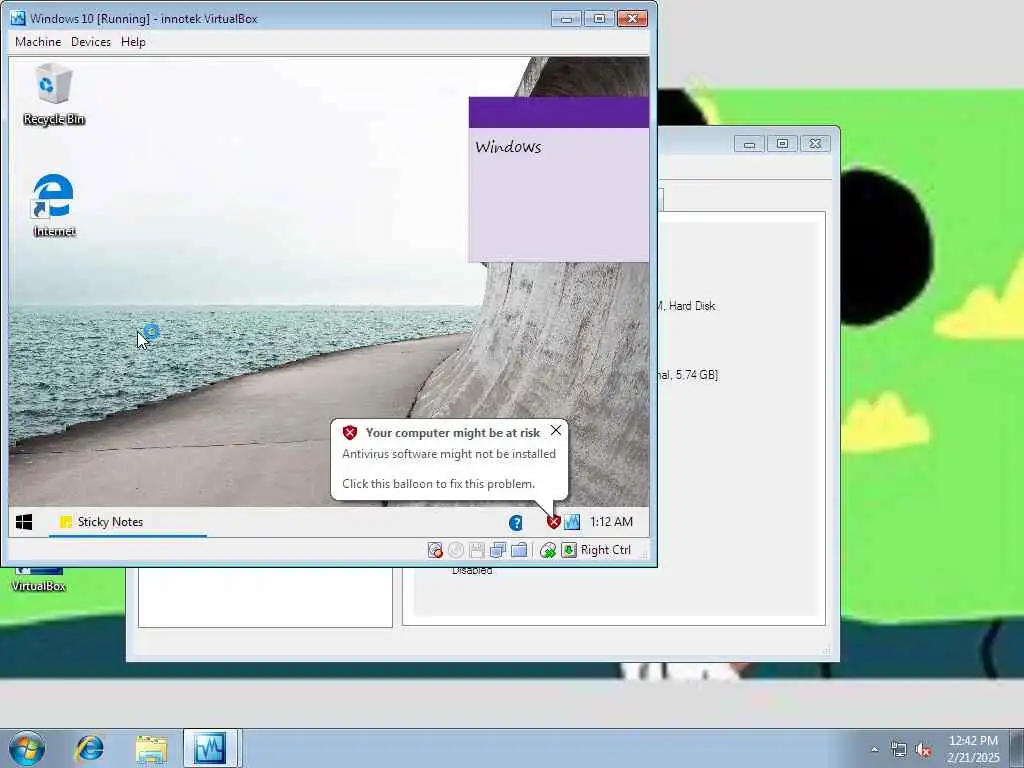This screenshot has height=768, width=1024.
Task: Click the shared folders status icon
Action: tap(519, 551)
